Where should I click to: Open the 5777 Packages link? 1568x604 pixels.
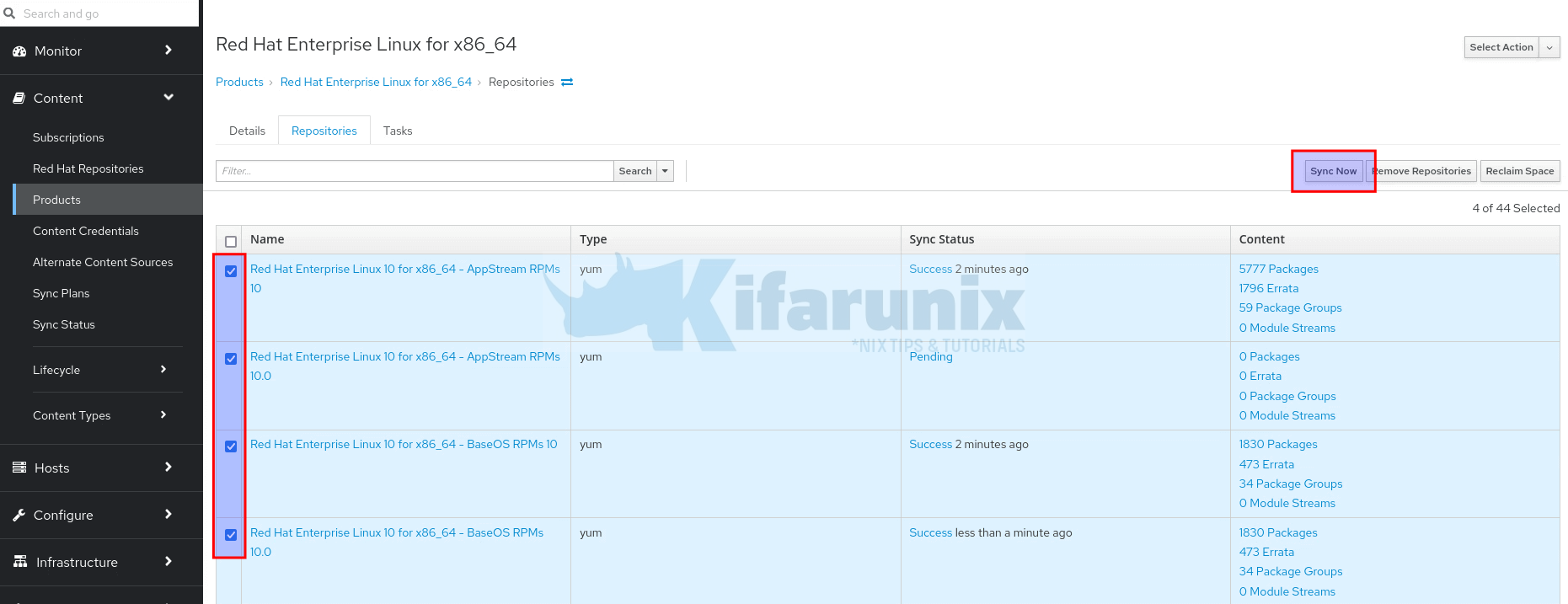(x=1278, y=269)
